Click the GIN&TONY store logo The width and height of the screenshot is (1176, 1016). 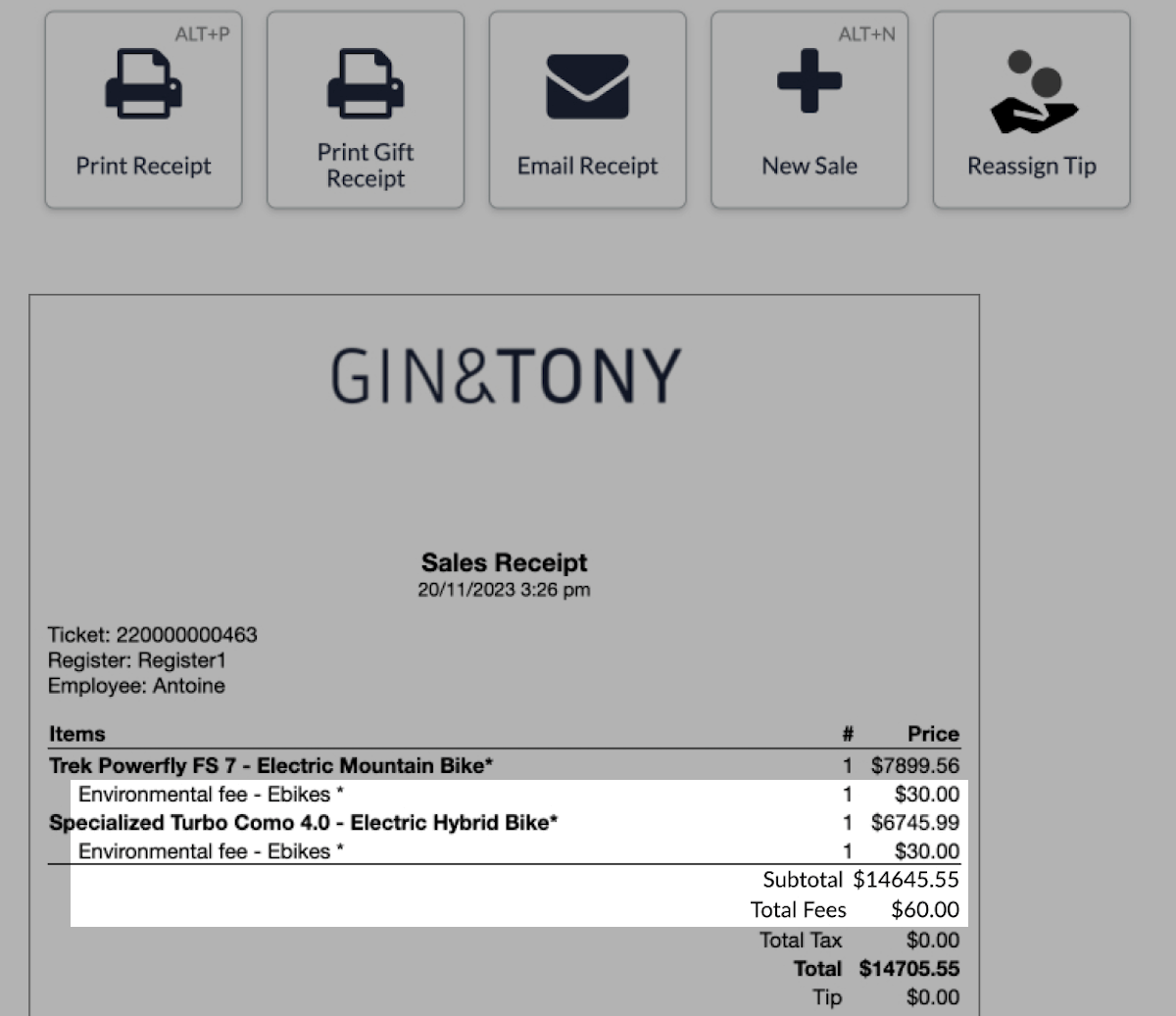(505, 376)
